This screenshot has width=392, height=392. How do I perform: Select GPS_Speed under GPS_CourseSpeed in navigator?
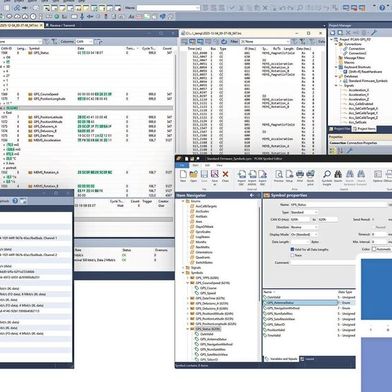208,293
